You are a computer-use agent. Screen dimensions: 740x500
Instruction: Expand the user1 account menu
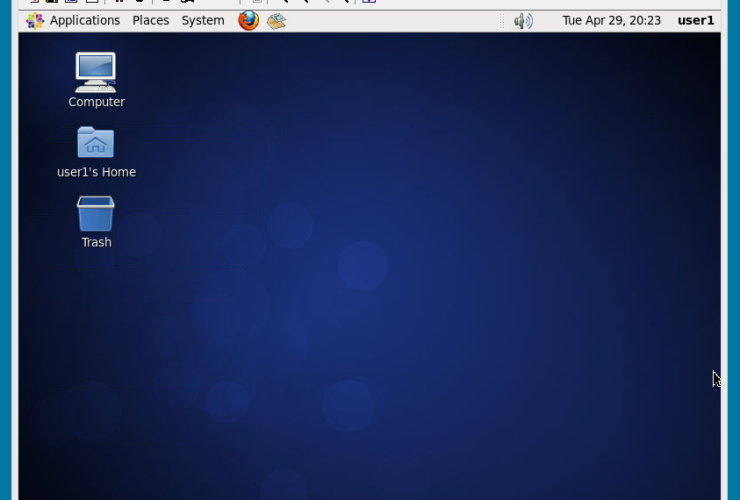coord(696,20)
